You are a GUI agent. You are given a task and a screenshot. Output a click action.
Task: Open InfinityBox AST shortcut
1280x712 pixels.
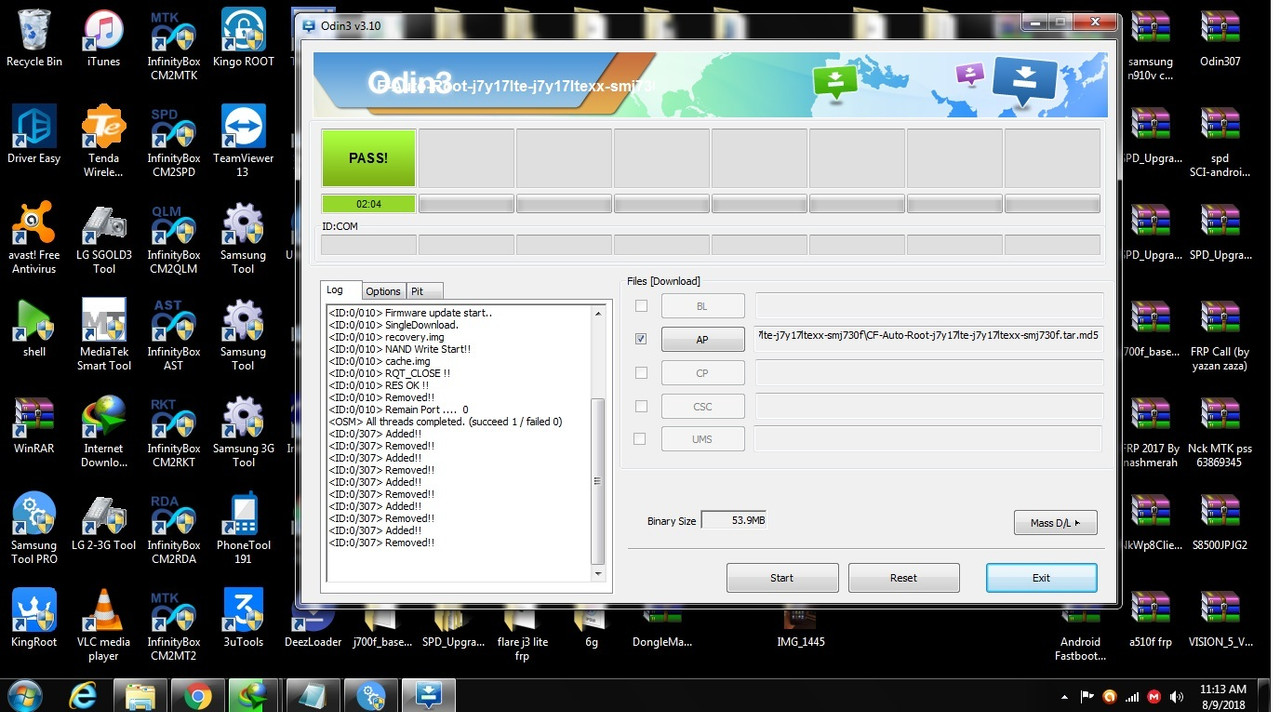coord(173,336)
